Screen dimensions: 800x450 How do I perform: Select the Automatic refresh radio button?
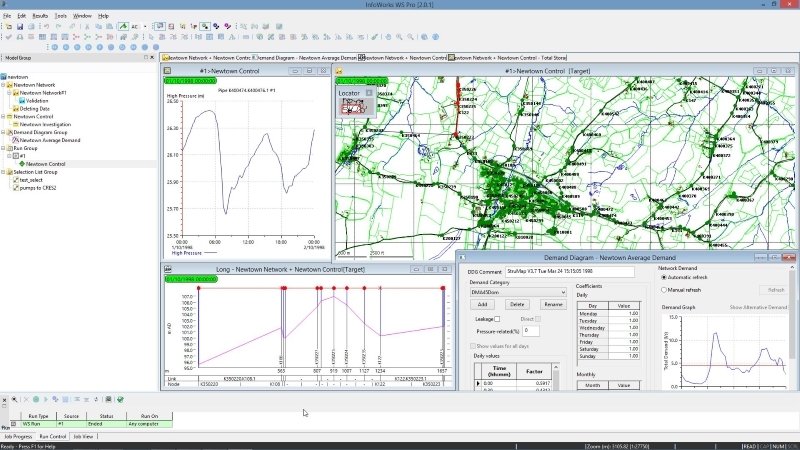tap(664, 278)
